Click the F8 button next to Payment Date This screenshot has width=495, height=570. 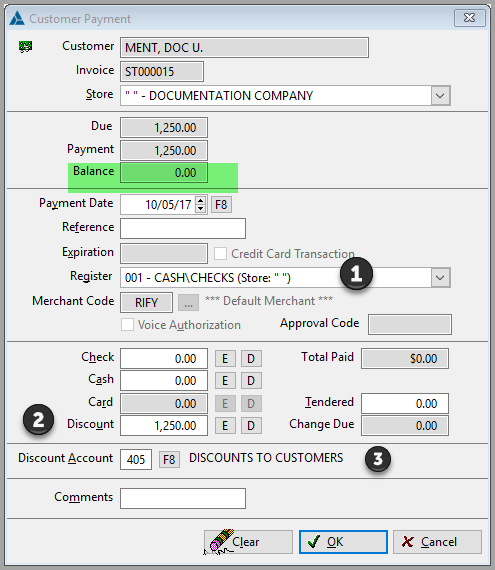tap(221, 205)
